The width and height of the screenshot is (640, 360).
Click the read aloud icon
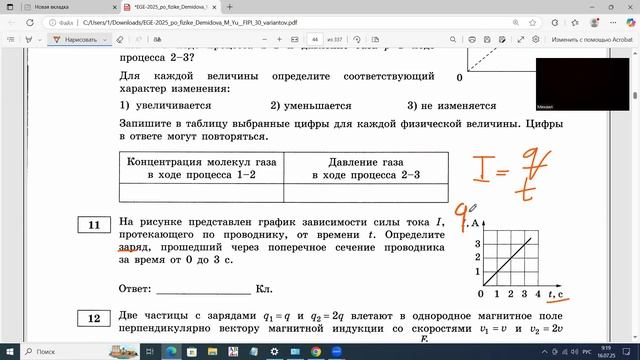[157, 40]
